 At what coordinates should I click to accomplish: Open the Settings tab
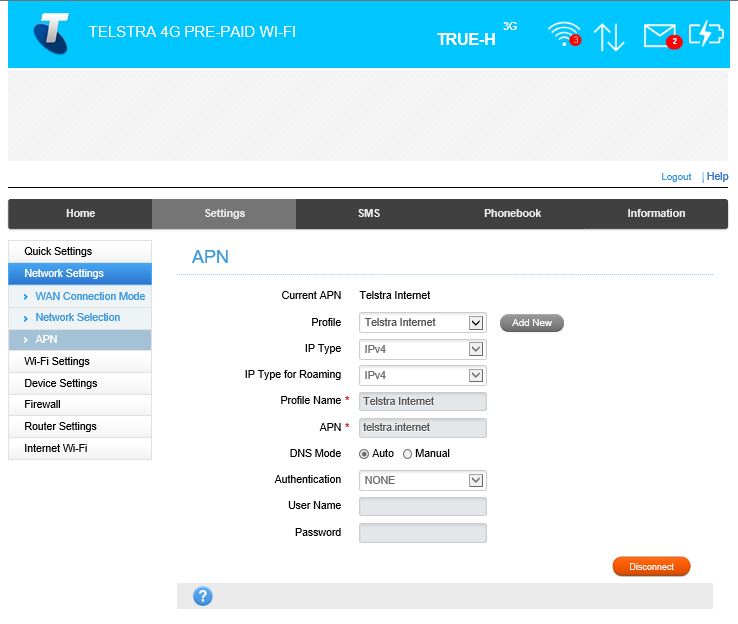tap(224, 214)
